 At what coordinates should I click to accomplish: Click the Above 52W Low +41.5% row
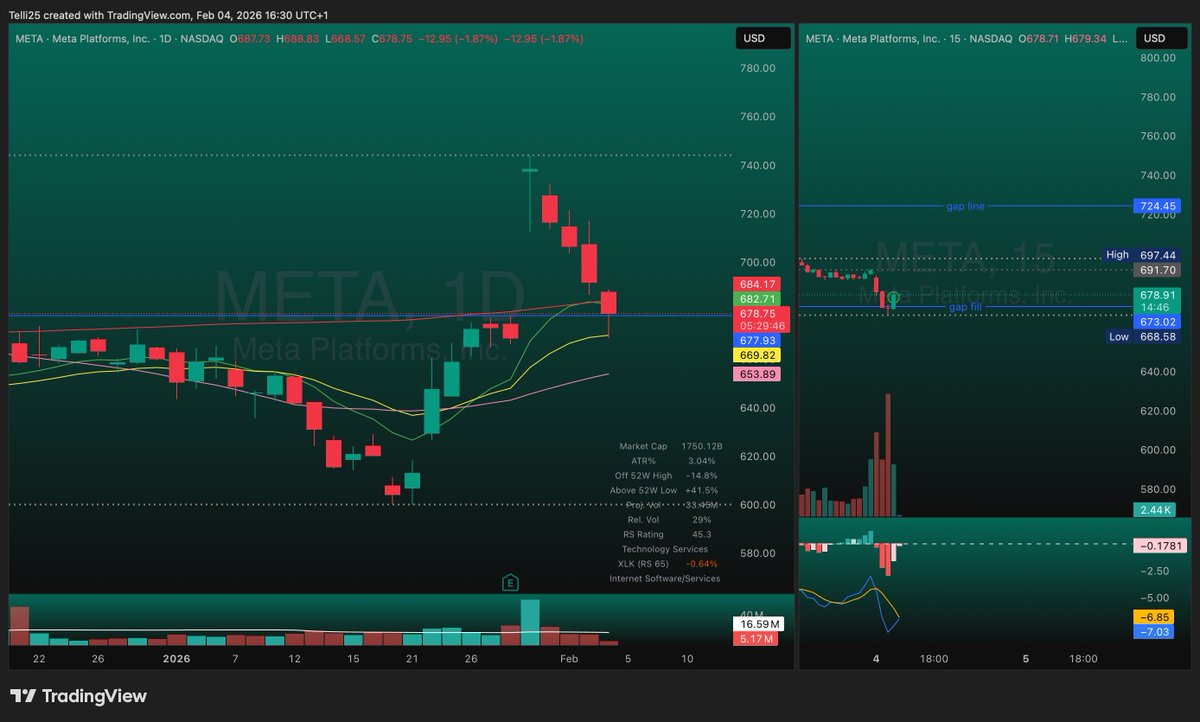(x=664, y=491)
